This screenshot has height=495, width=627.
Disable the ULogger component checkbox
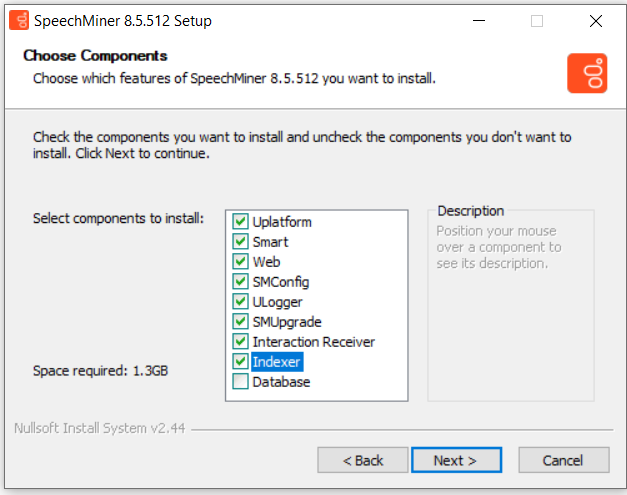point(240,301)
